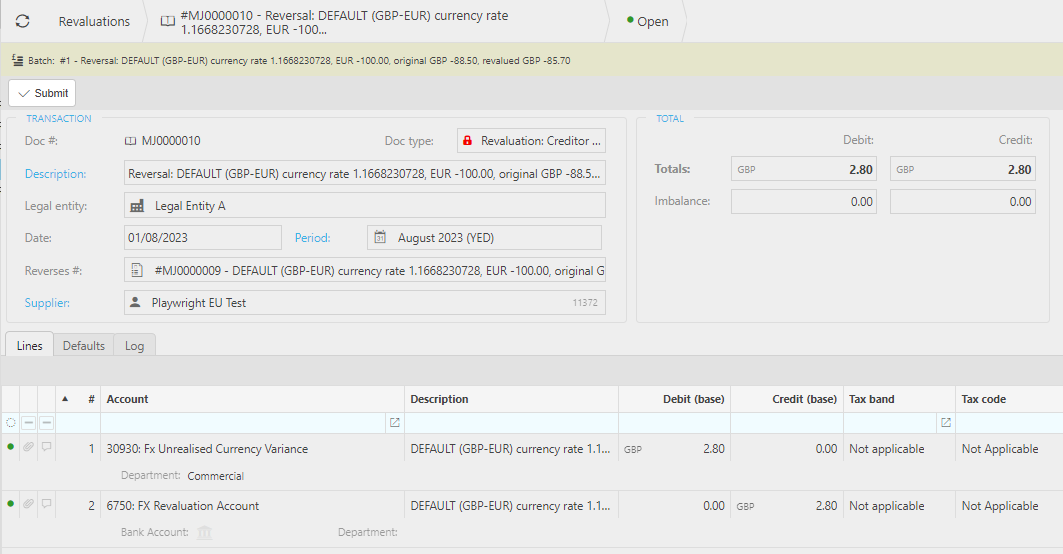Open the Account filter lookup icon
1063x554 pixels.
[395, 422]
